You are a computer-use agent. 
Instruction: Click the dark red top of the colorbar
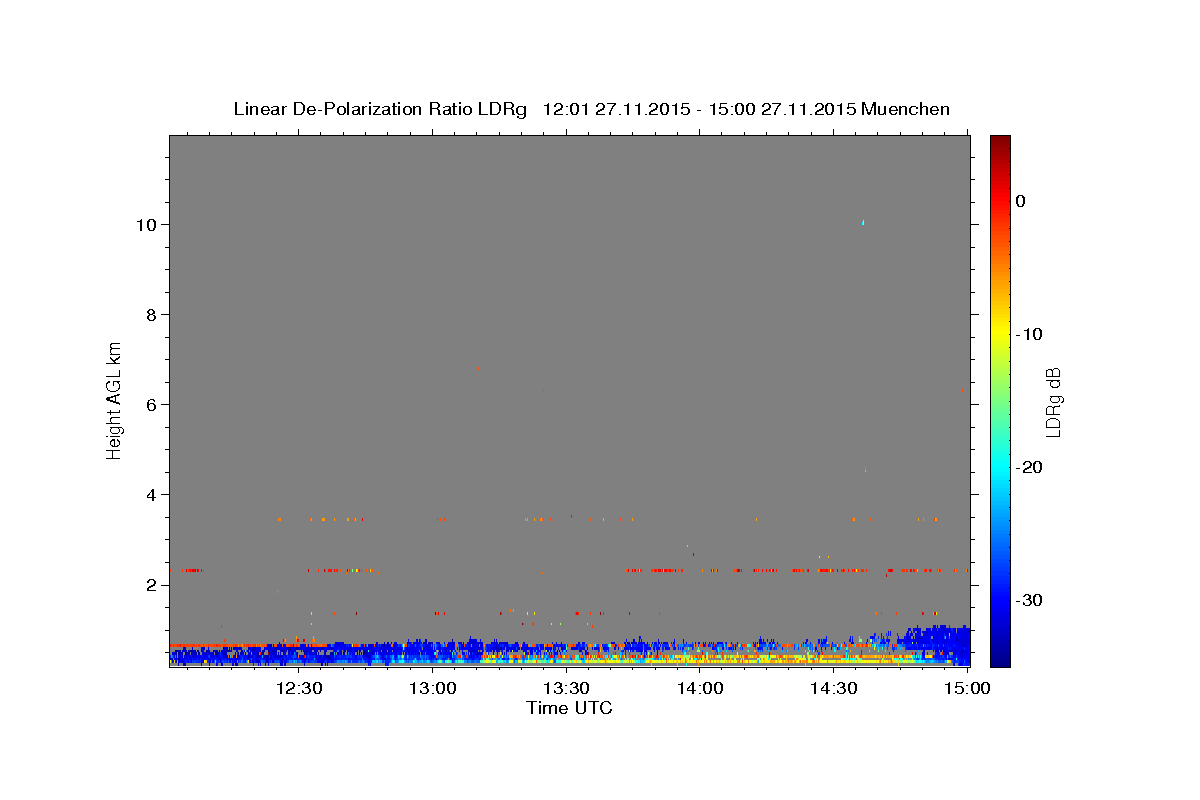click(1000, 142)
